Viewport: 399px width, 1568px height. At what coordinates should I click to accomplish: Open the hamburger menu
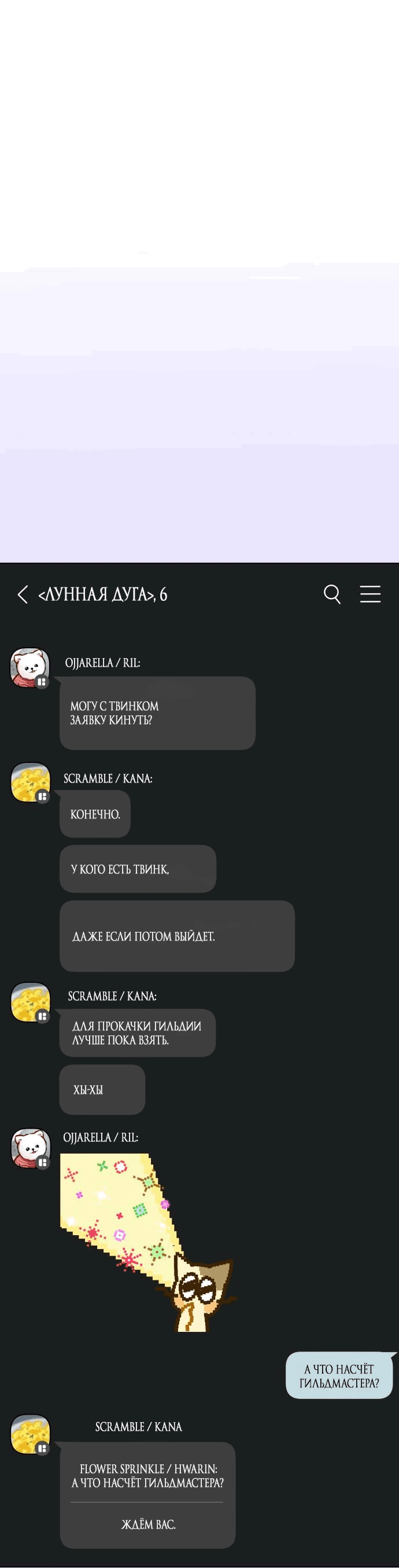tap(370, 593)
